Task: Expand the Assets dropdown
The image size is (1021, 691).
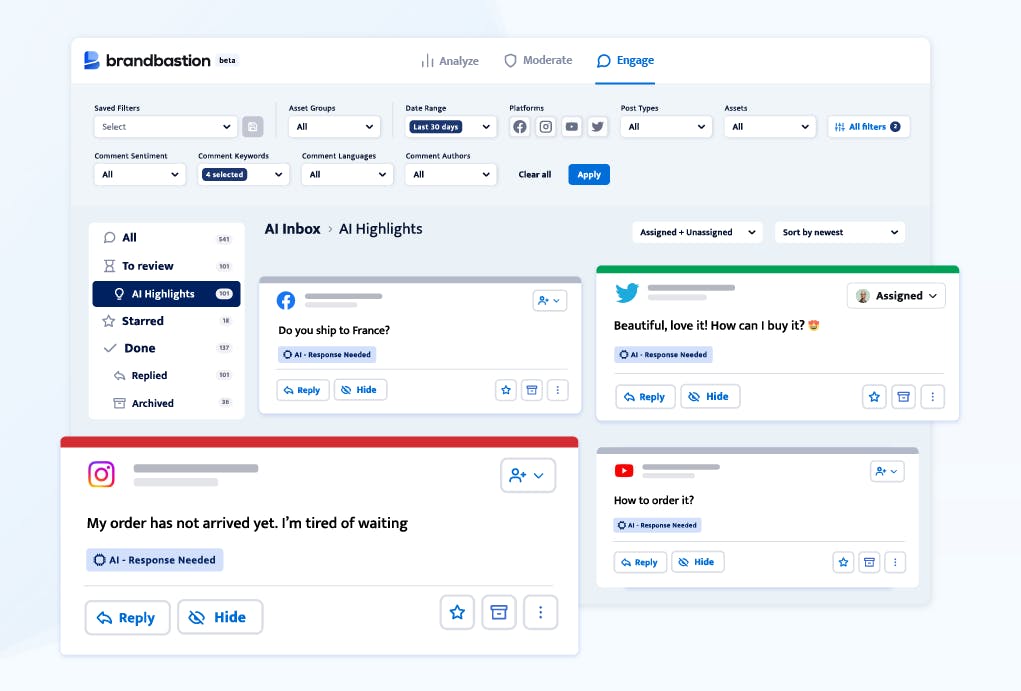Action: coord(770,126)
